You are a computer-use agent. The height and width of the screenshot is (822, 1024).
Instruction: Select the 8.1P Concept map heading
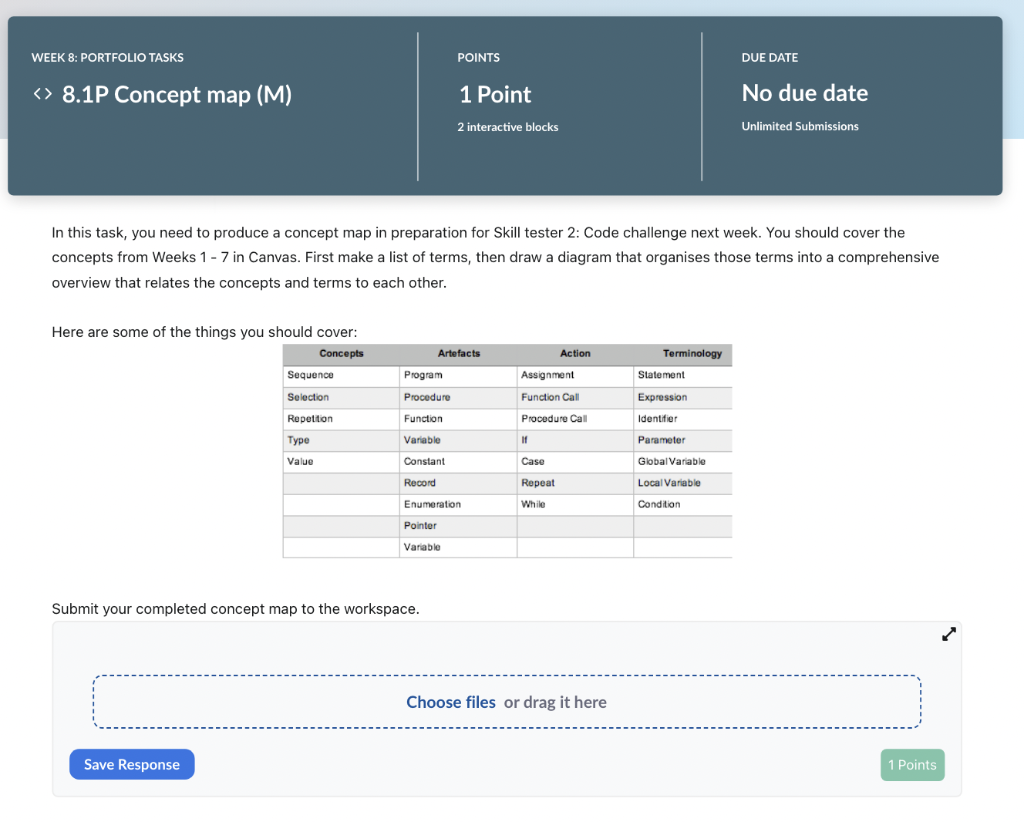click(176, 94)
